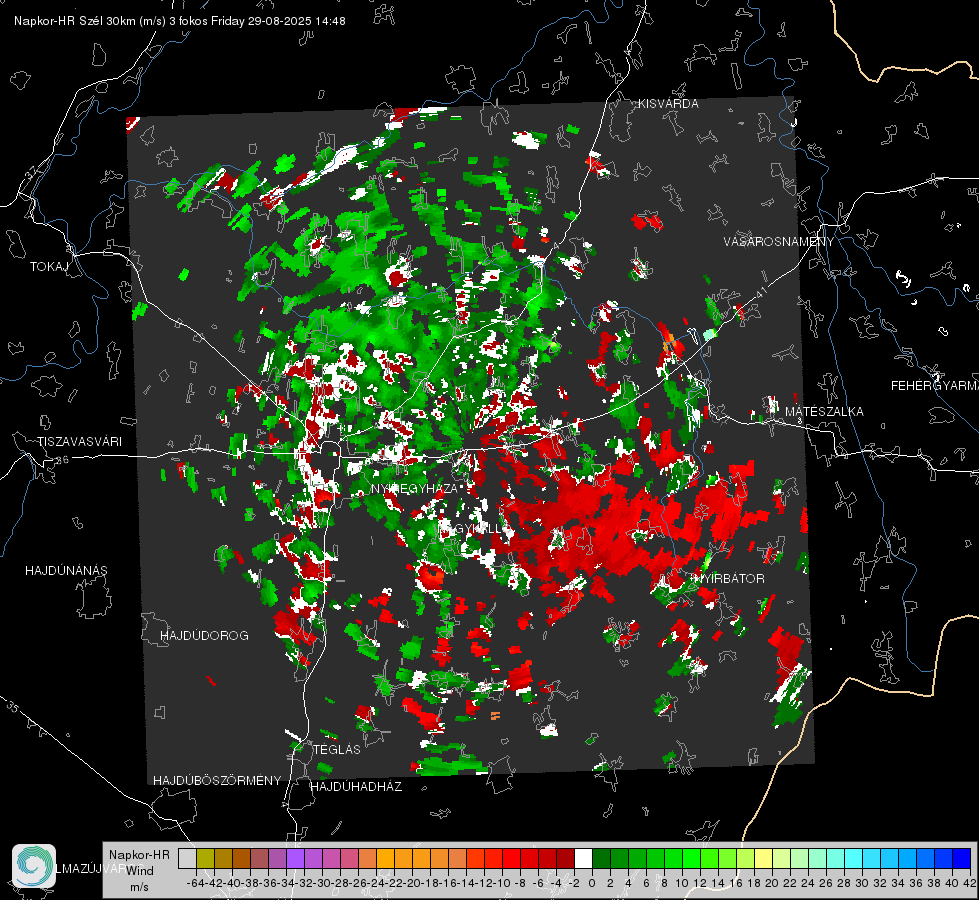Select the VÁSÁROSNAMÉNY city label

pos(779,242)
